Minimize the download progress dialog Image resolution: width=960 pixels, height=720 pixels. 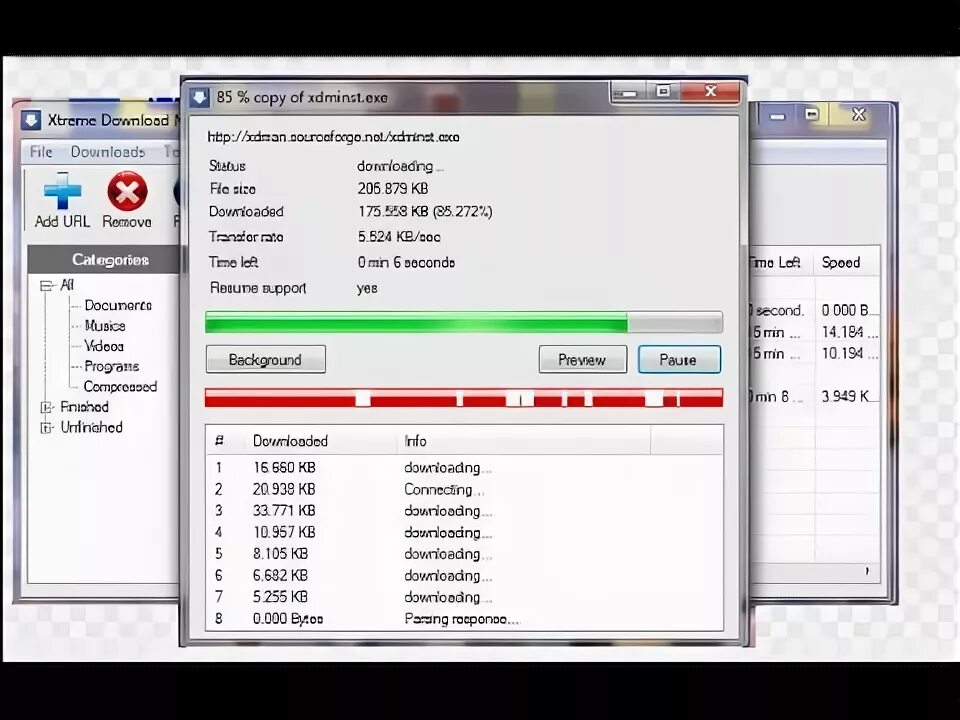(x=628, y=92)
